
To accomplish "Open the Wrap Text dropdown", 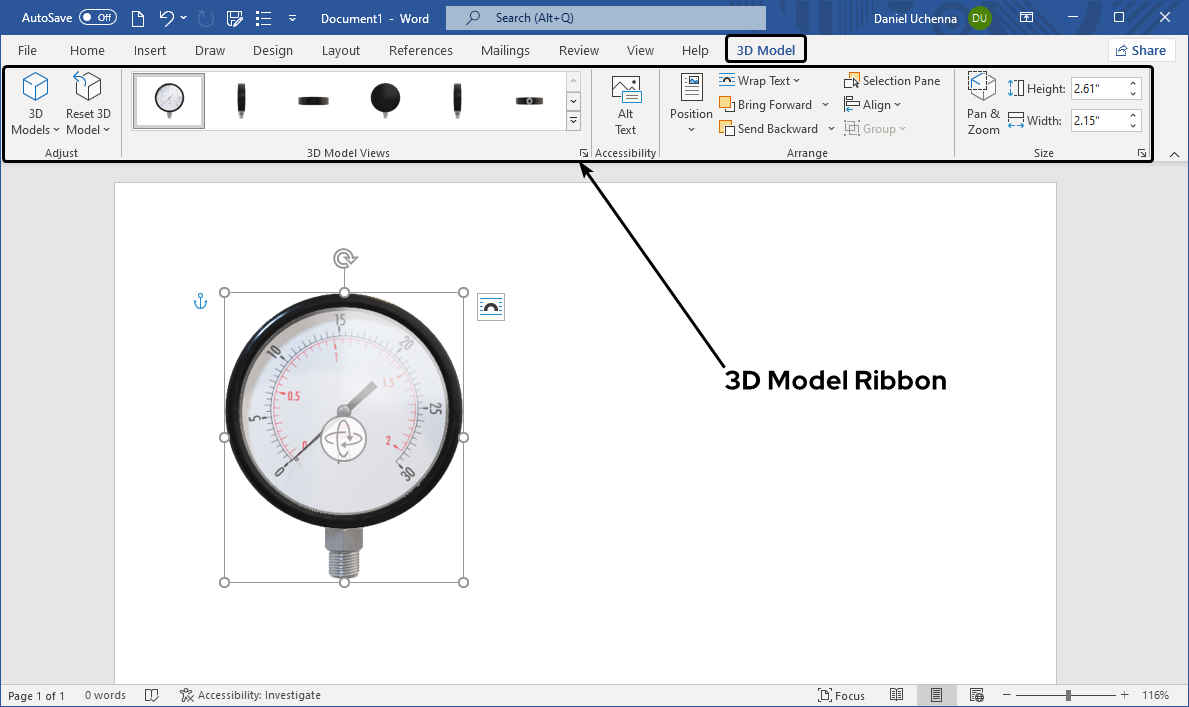I will (x=762, y=80).
